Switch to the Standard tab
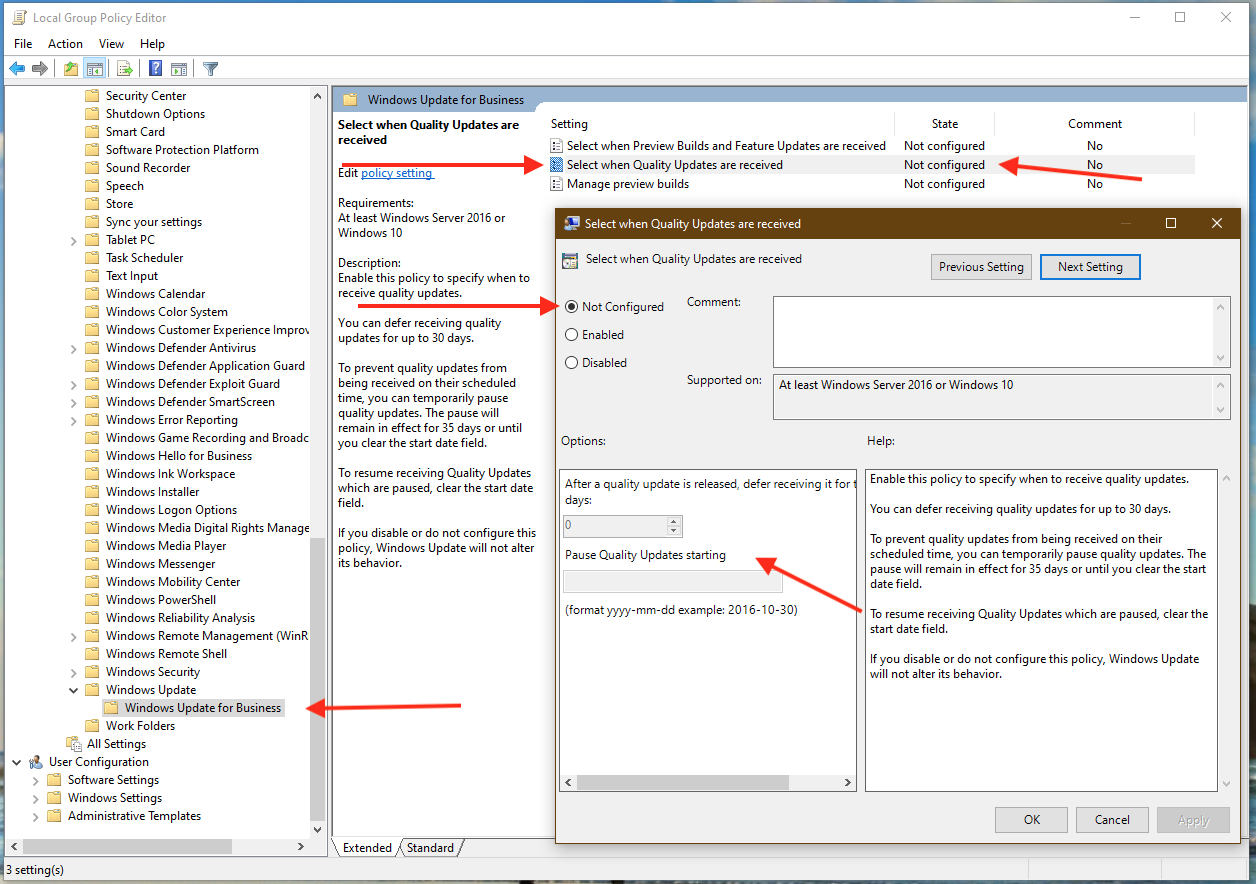 430,848
